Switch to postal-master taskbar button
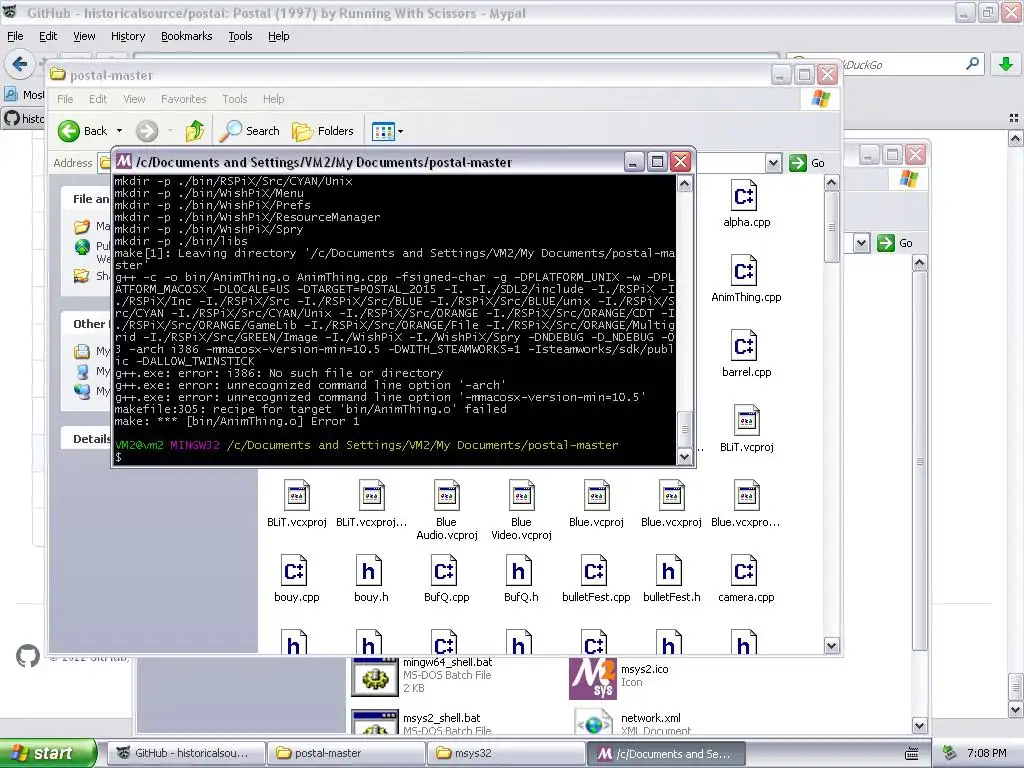This screenshot has height=768, width=1024. (346, 754)
